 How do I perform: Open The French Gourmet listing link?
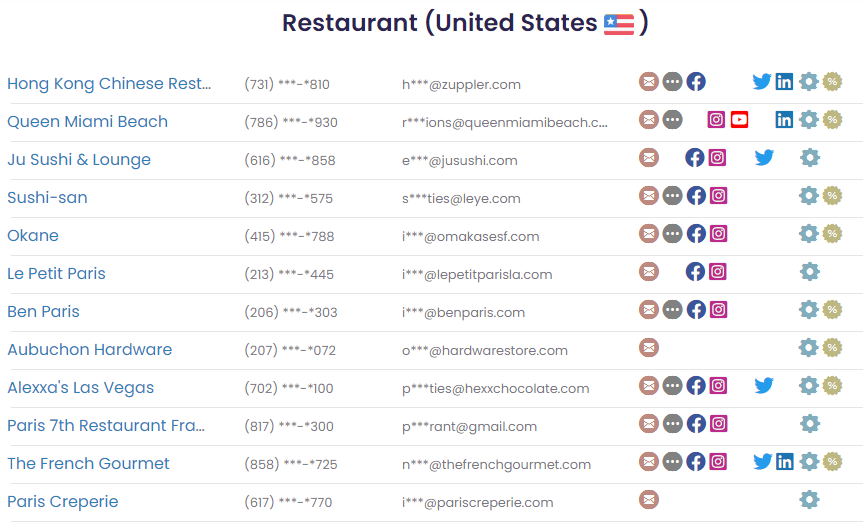pyautogui.click(x=88, y=464)
